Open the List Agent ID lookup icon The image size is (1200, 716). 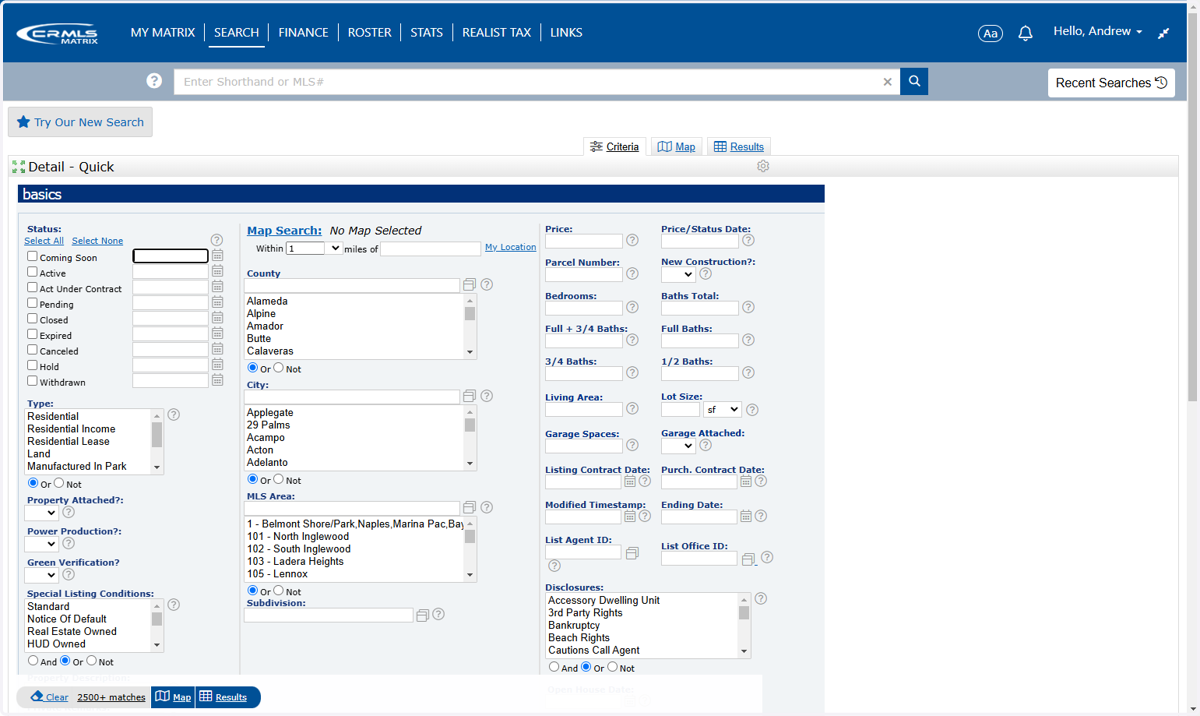(632, 553)
